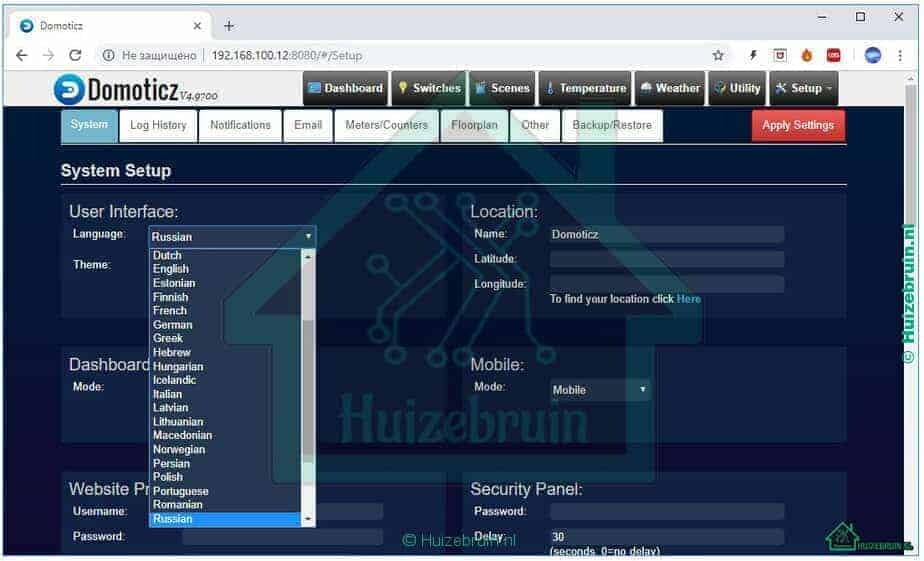The image size is (924, 561).
Task: Switch to the Meters/Counters tab
Action: [x=386, y=126]
